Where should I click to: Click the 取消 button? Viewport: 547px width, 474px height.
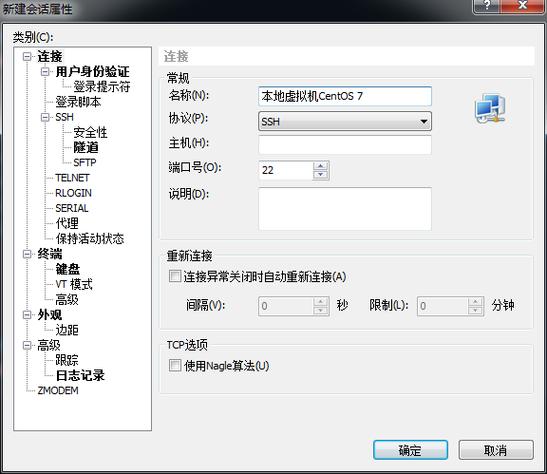point(496,450)
